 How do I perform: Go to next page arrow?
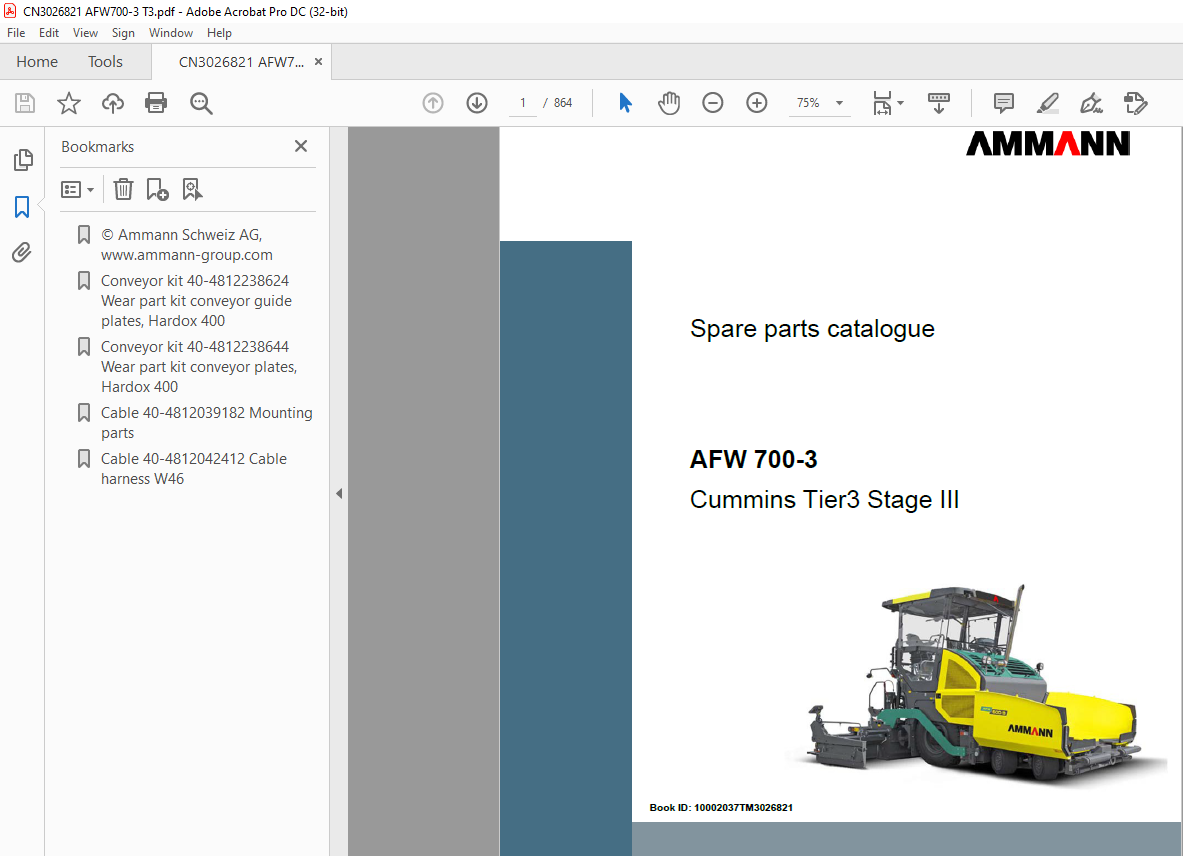(477, 103)
